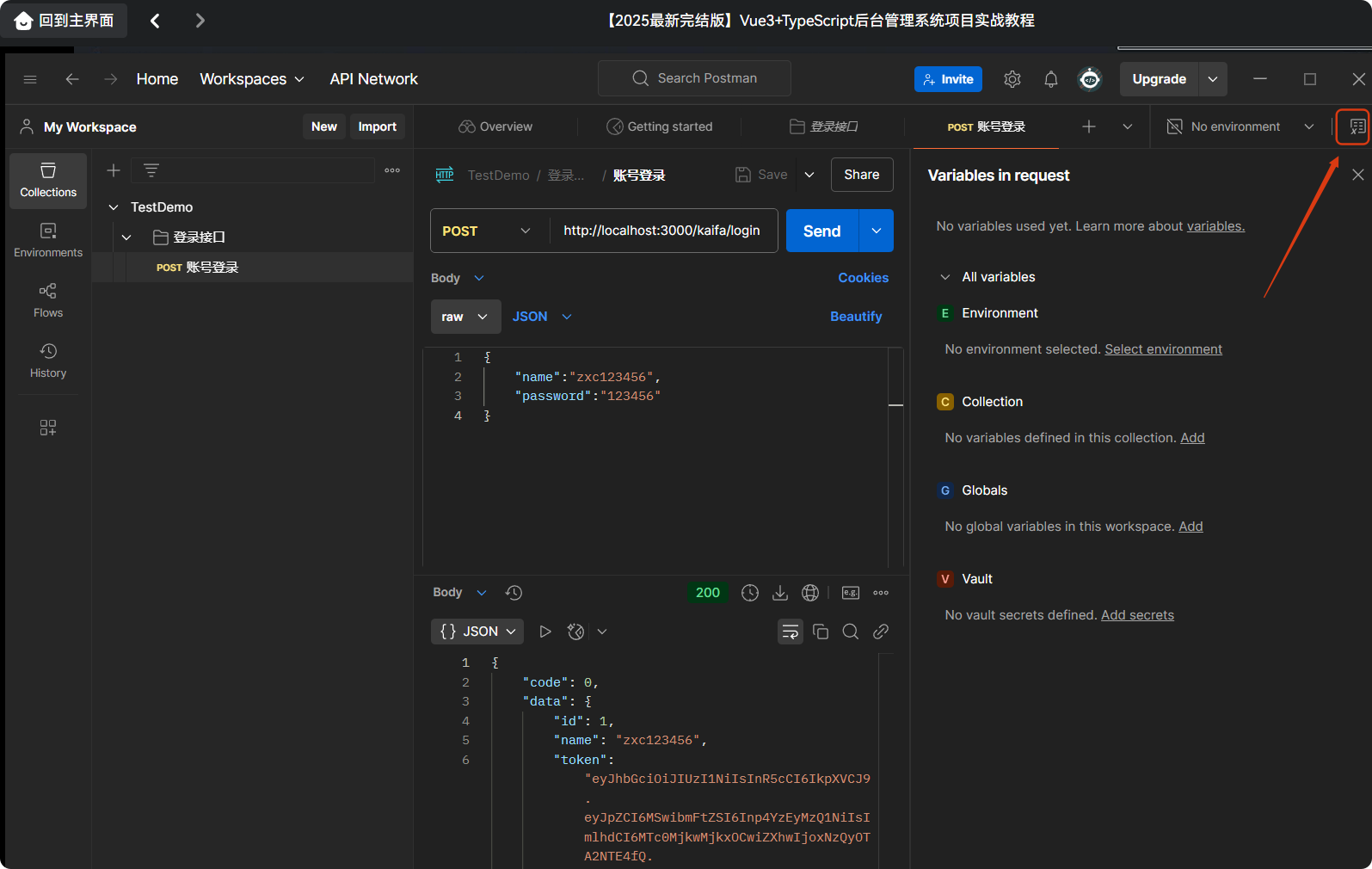Click the Share button

click(x=862, y=175)
